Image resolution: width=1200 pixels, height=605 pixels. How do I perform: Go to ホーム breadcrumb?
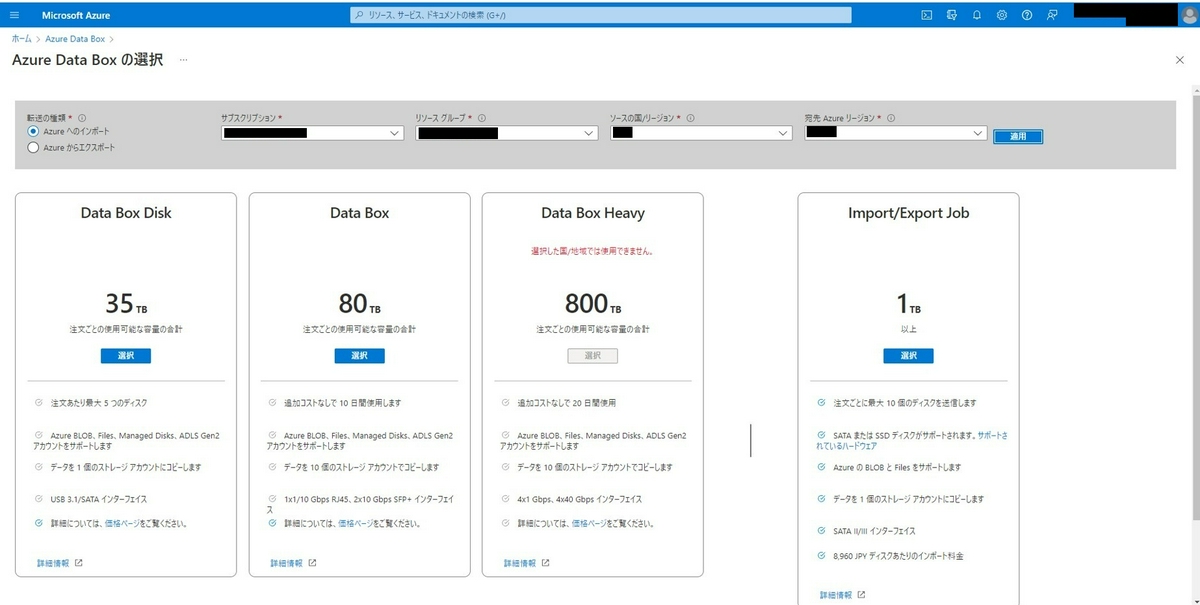21,39
